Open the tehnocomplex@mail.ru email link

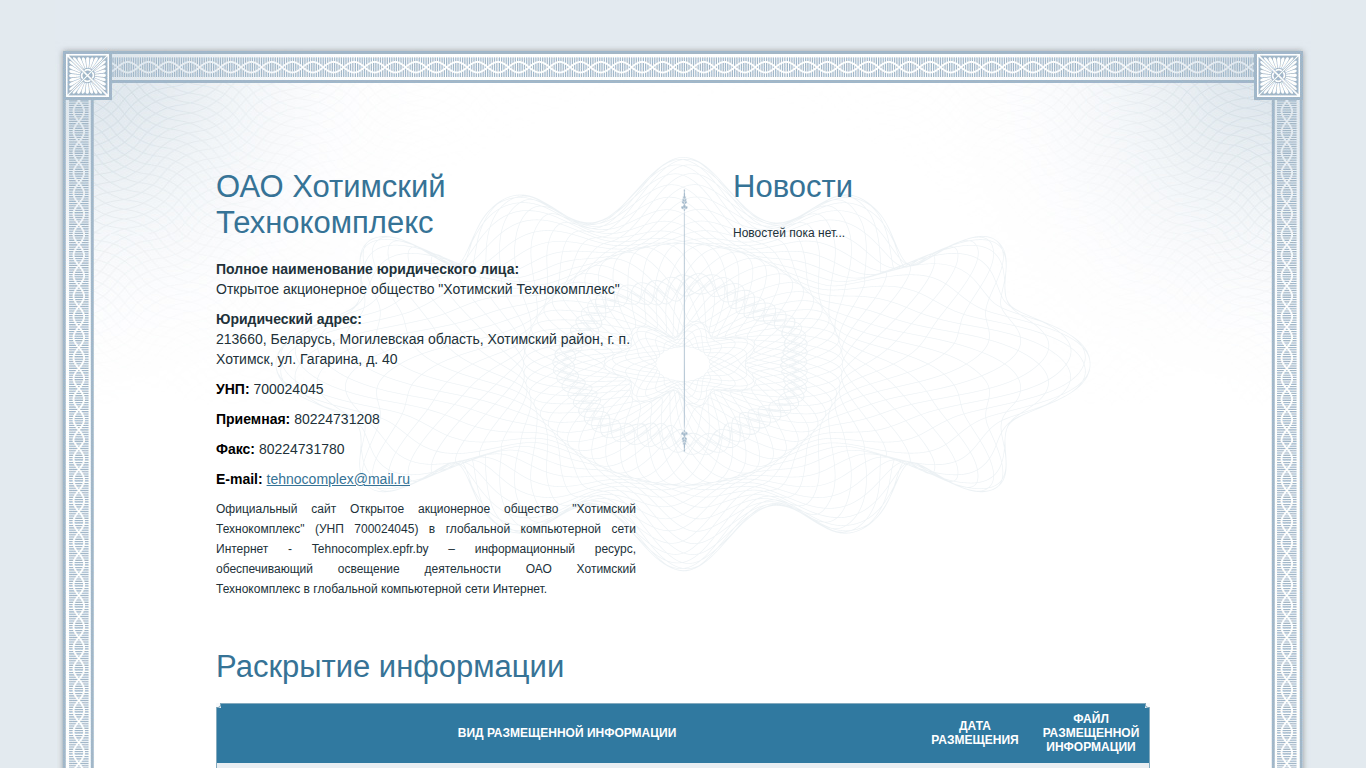click(338, 479)
